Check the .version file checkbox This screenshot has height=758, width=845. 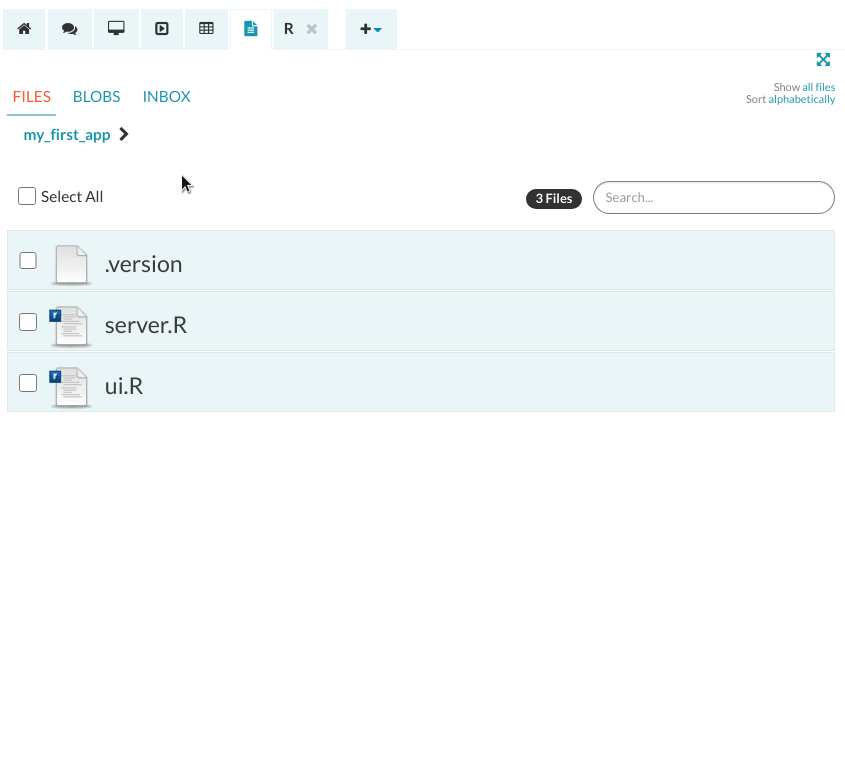(28, 261)
